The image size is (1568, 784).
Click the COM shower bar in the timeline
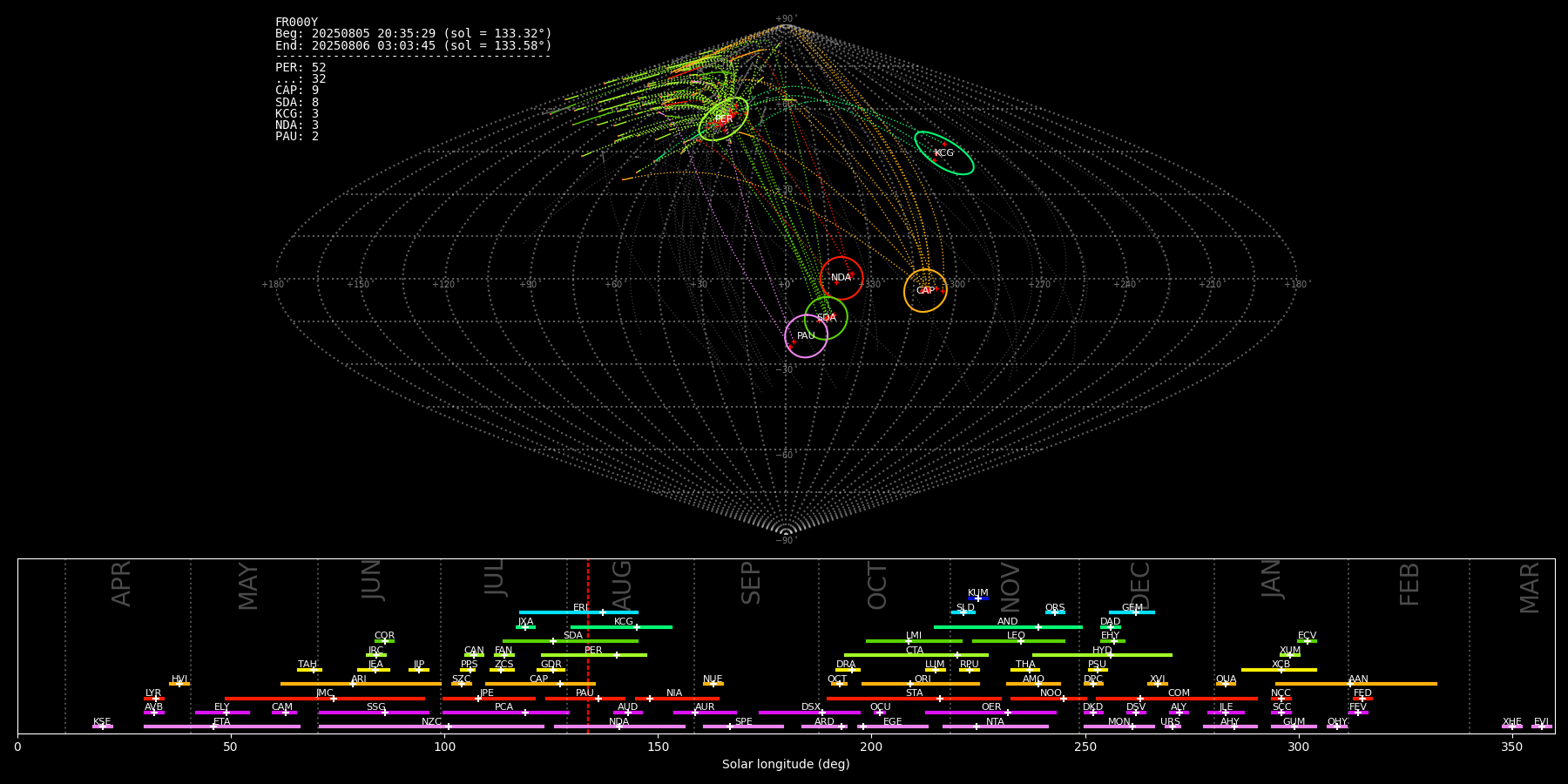pyautogui.click(x=1177, y=698)
